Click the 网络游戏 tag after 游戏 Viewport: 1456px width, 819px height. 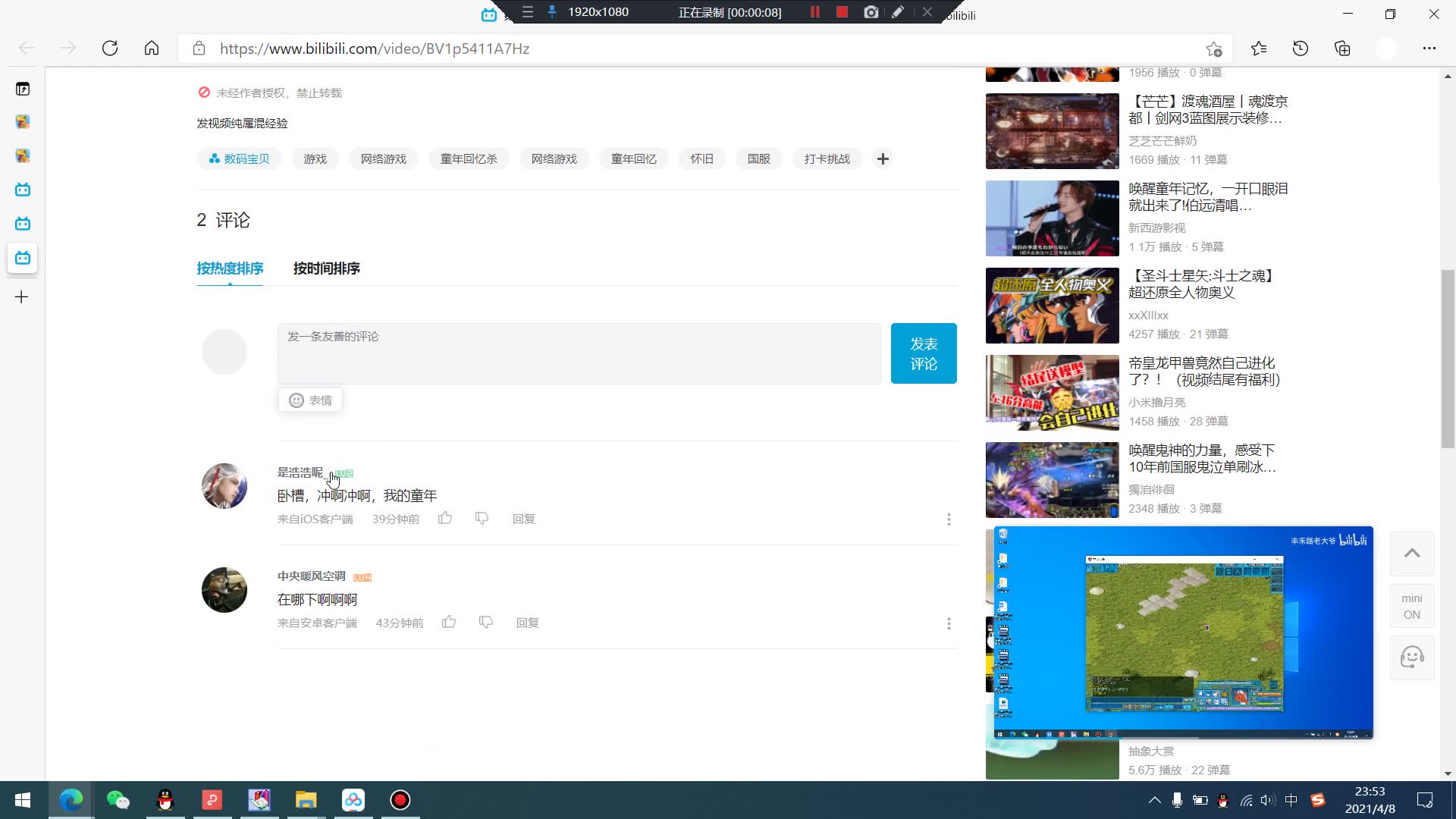[x=384, y=159]
